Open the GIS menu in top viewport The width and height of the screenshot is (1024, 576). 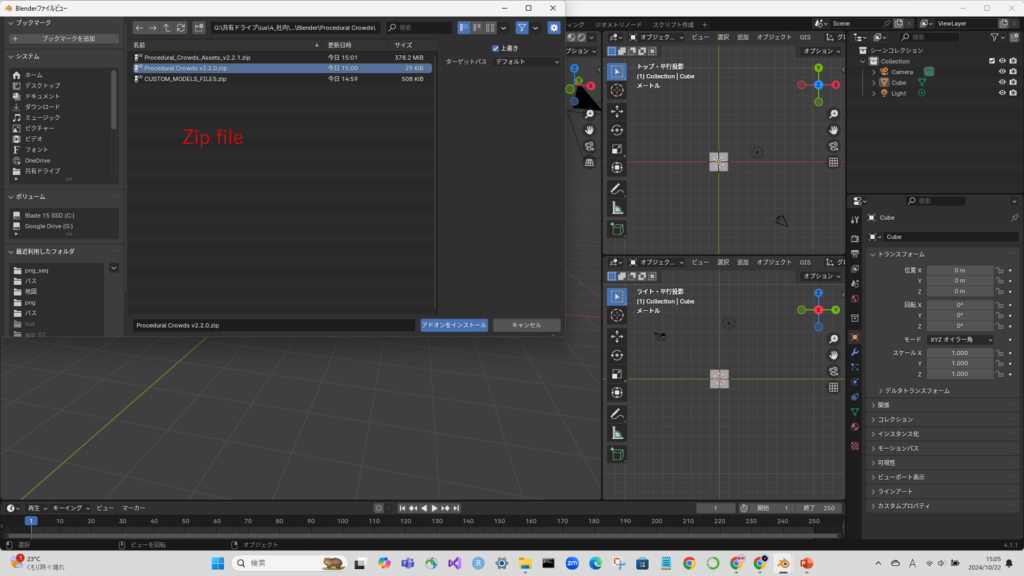point(805,37)
